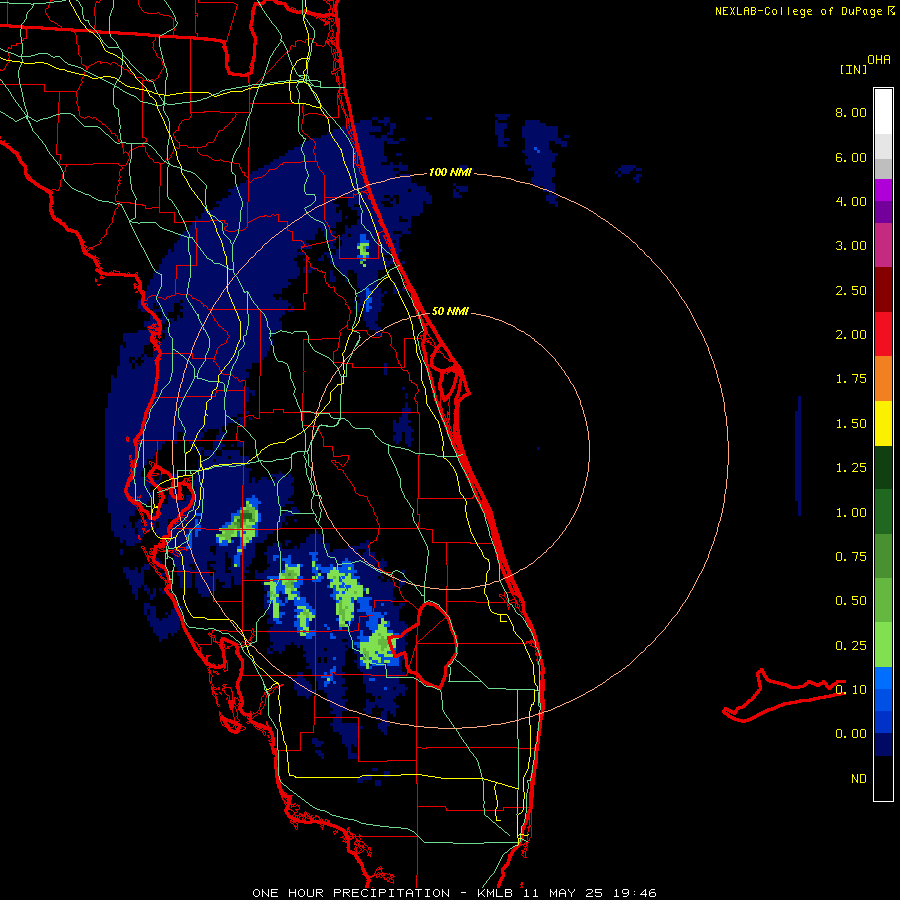Click the 2.50 legend value

pos(851,290)
